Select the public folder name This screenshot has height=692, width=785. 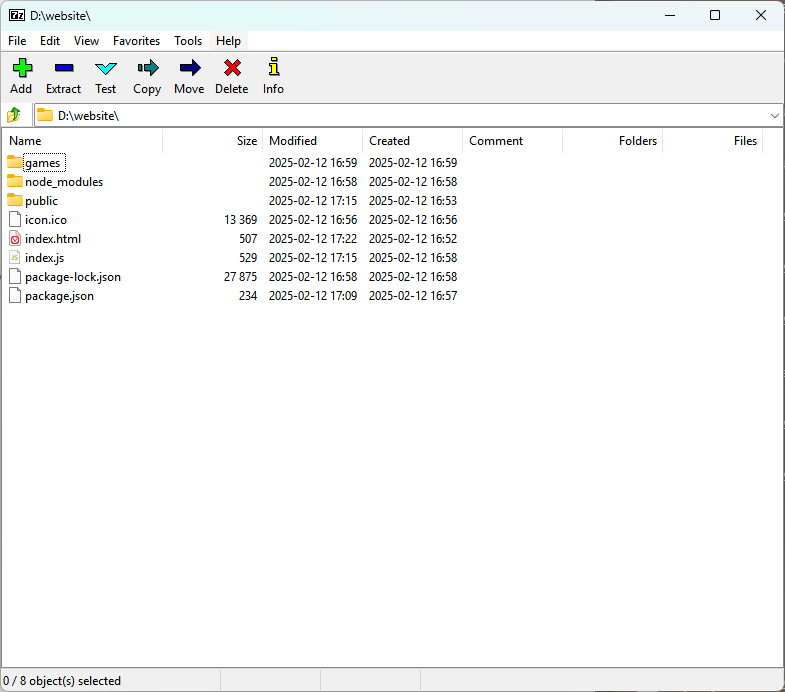42,201
